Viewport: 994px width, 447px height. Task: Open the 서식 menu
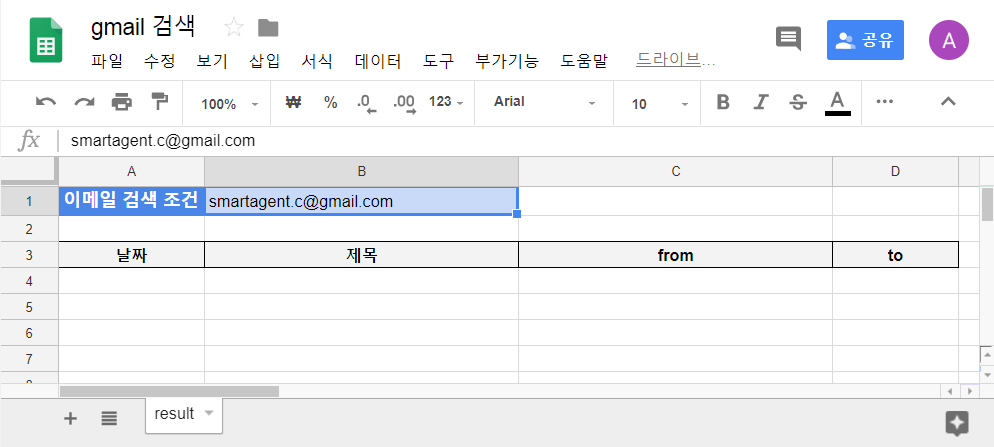(x=317, y=62)
